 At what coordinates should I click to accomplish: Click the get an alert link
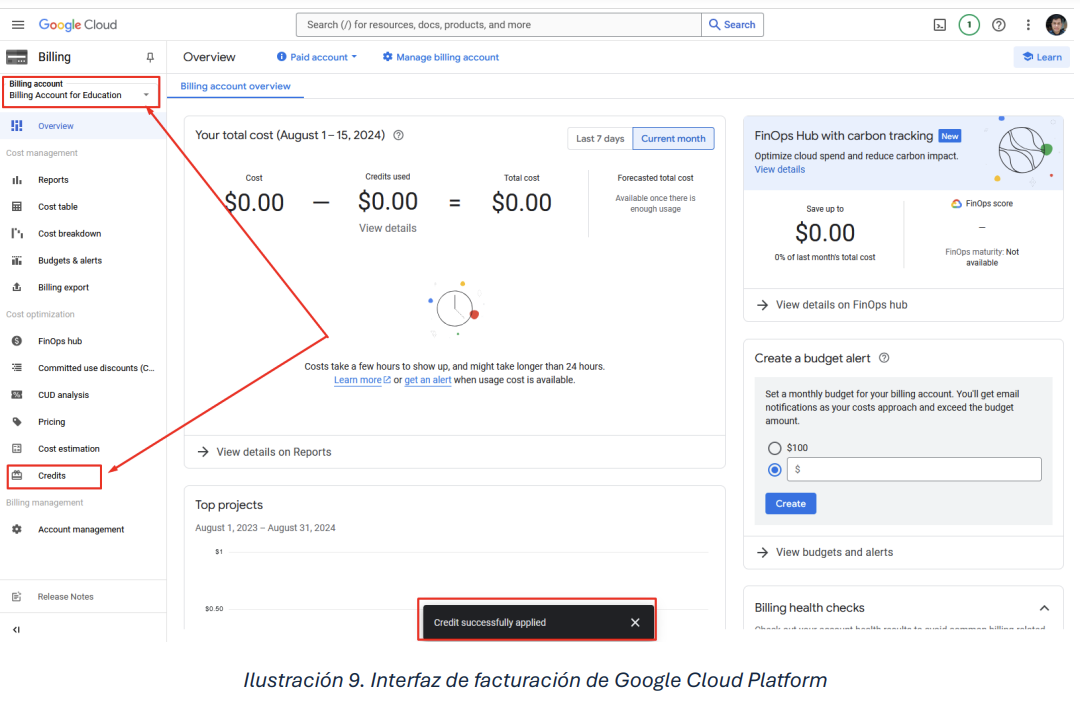[x=428, y=380]
